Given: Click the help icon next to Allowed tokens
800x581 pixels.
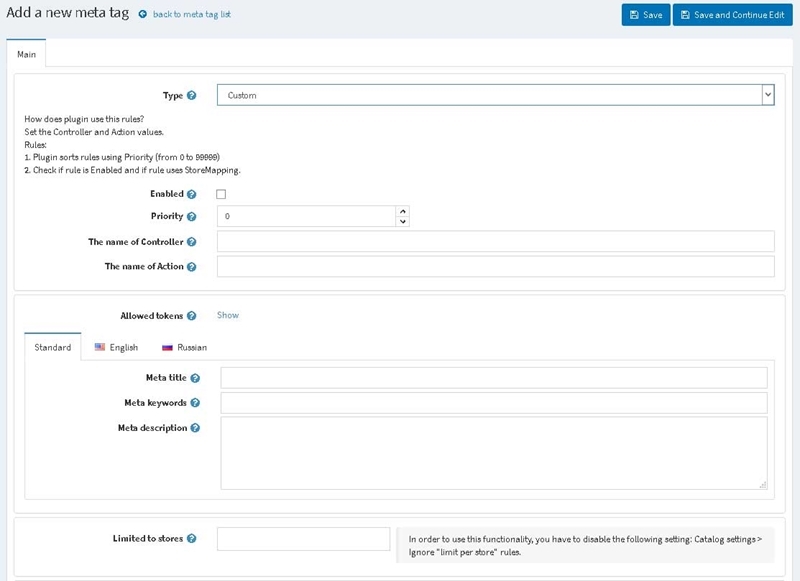Looking at the screenshot, I should click(191, 316).
